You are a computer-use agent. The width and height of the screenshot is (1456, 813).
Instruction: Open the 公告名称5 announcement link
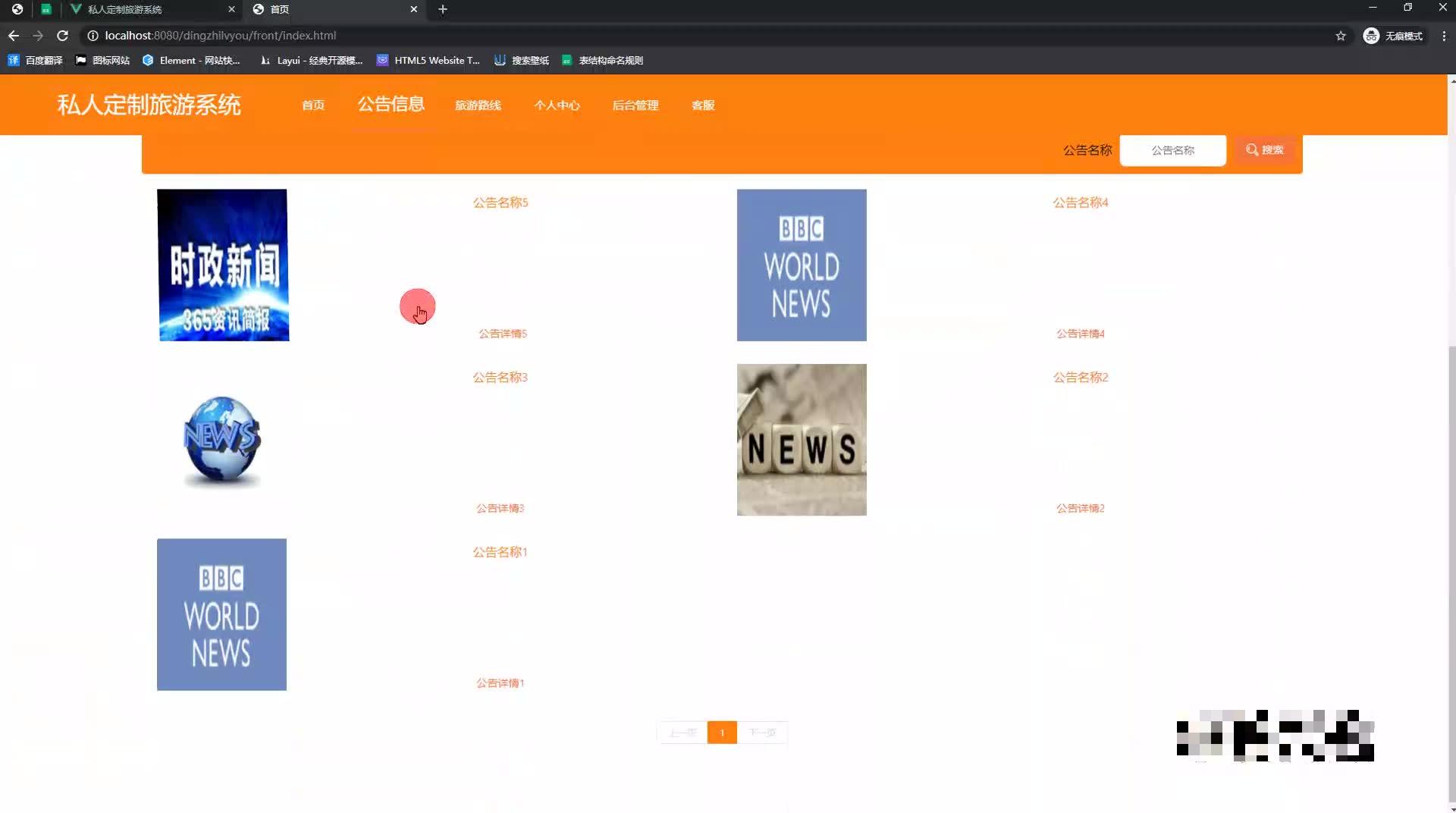point(500,202)
